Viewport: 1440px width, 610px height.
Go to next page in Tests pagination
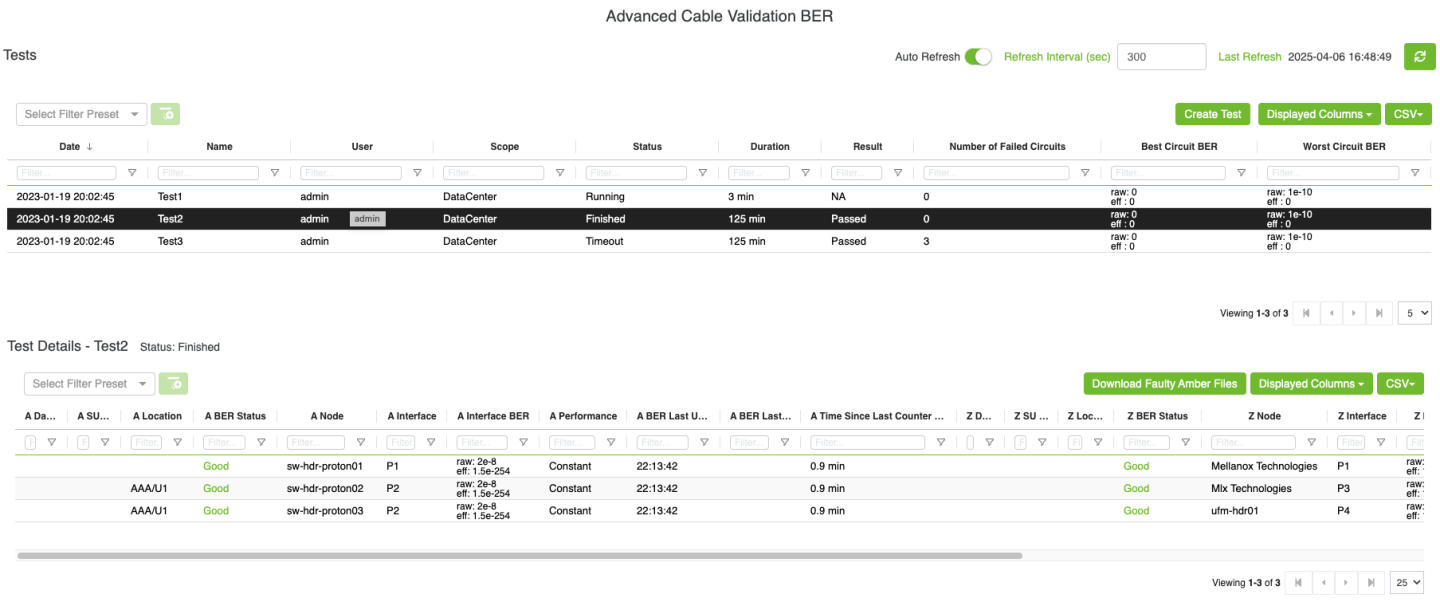(x=1353, y=313)
